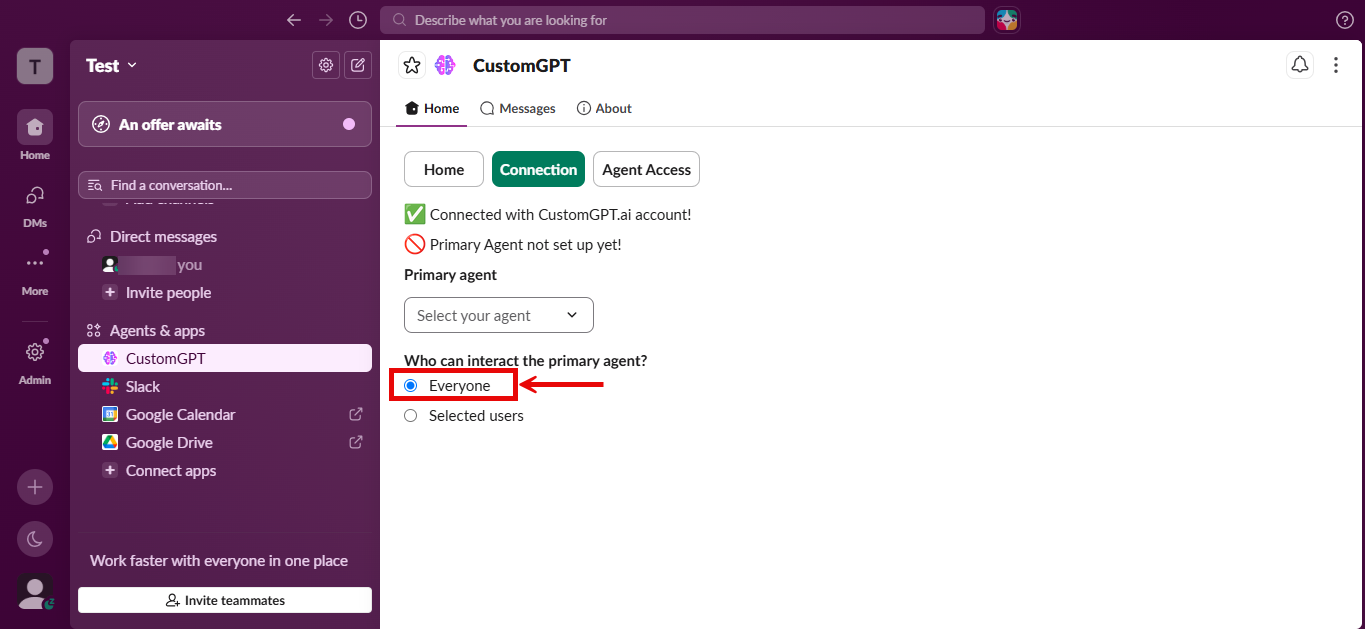Switch to the Home app tab
This screenshot has width=1365, height=629.
click(432, 108)
